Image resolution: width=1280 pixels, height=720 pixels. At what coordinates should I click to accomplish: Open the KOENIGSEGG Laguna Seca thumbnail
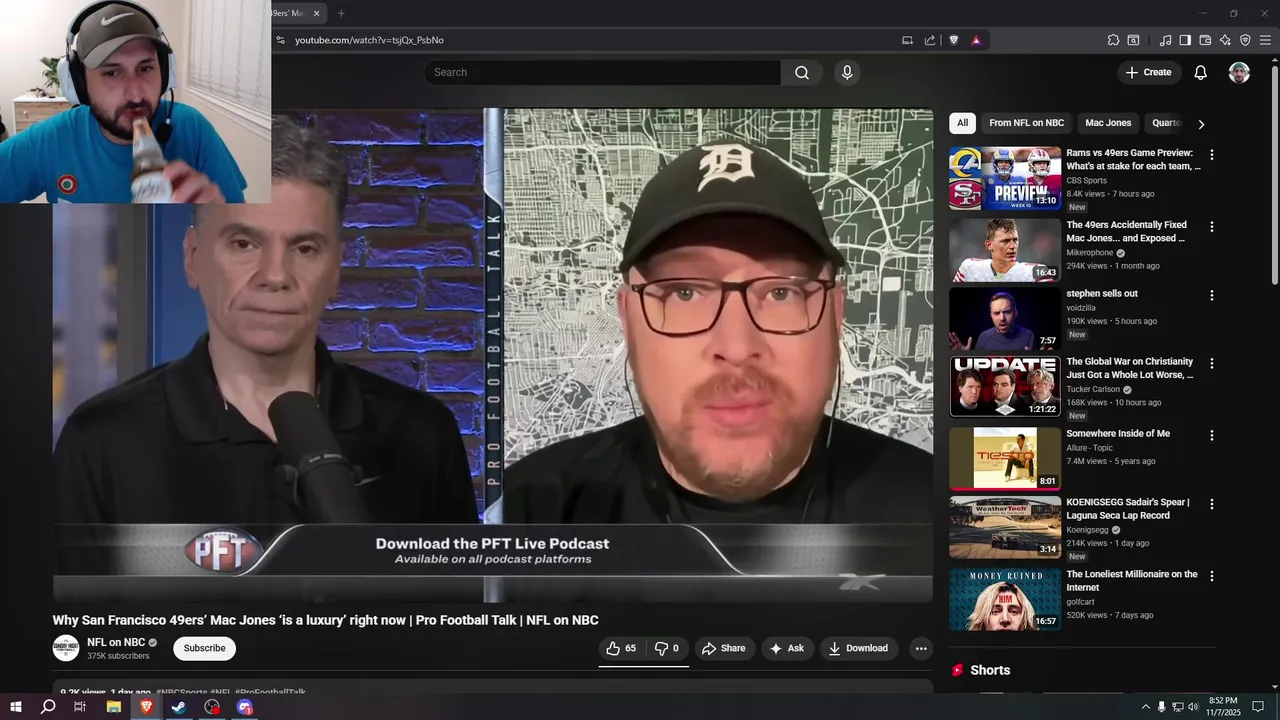(x=1005, y=527)
